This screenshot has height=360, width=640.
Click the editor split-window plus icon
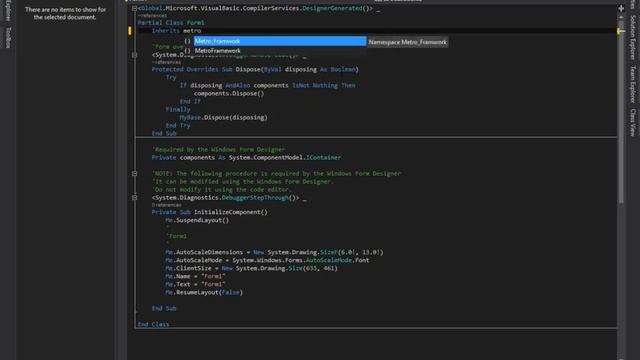click(x=621, y=8)
